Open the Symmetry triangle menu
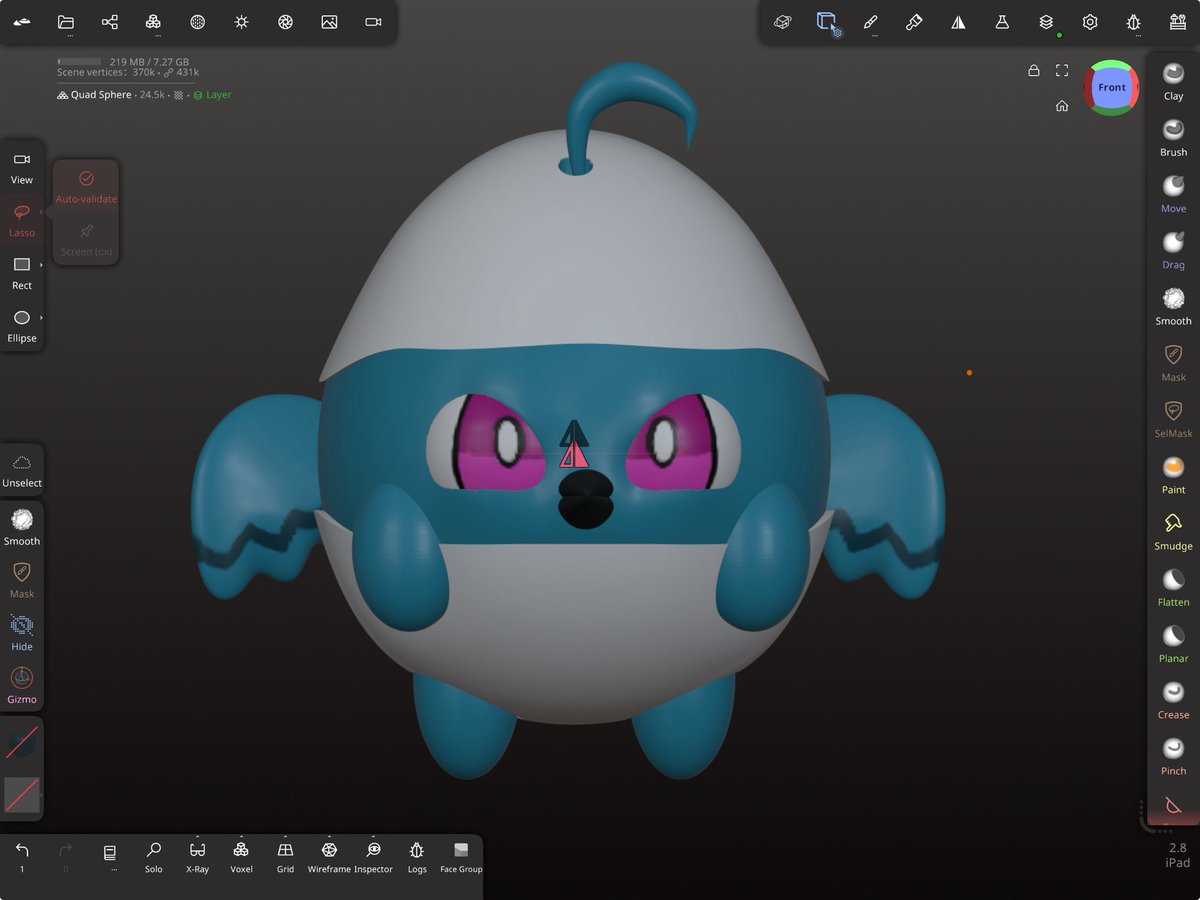This screenshot has height=900, width=1200. pos(958,22)
